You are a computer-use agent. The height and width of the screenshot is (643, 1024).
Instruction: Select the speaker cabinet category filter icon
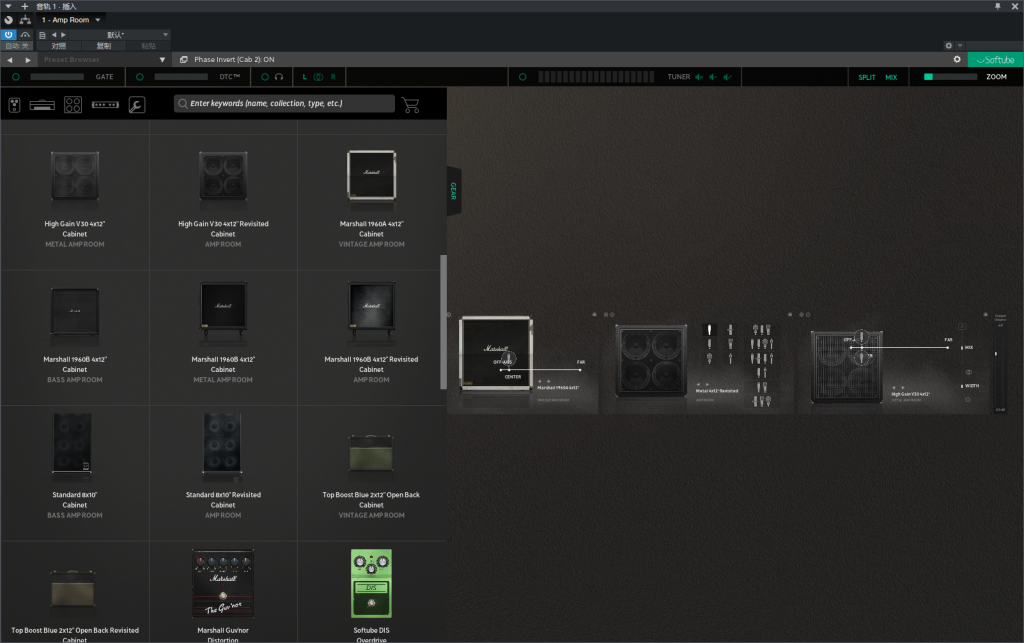coord(72,104)
